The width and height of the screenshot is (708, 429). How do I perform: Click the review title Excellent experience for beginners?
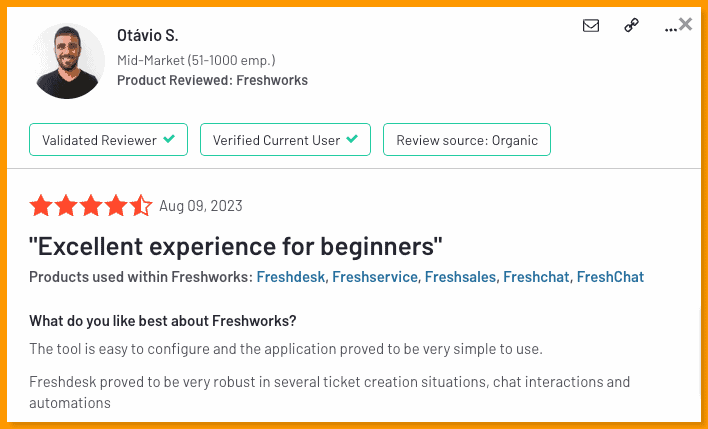click(236, 247)
